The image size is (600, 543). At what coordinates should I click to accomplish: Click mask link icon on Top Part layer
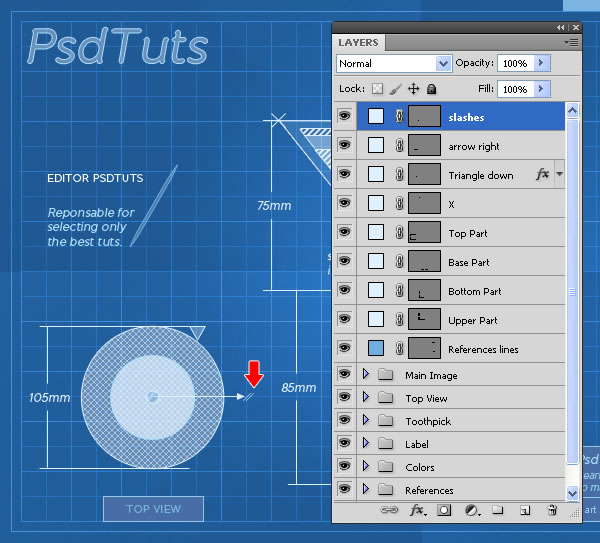coord(399,232)
